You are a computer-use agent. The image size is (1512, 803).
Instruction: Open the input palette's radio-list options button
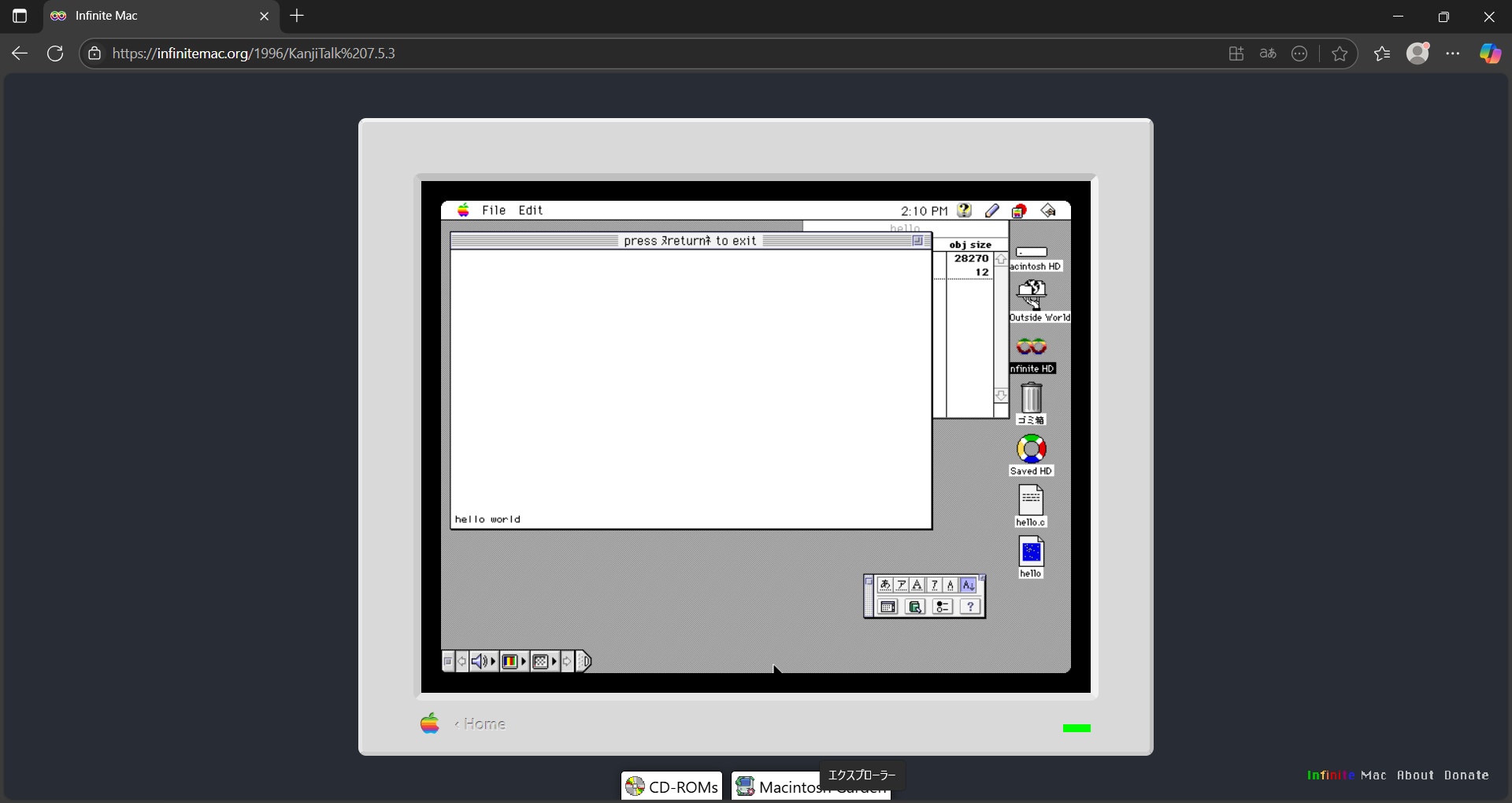(943, 607)
